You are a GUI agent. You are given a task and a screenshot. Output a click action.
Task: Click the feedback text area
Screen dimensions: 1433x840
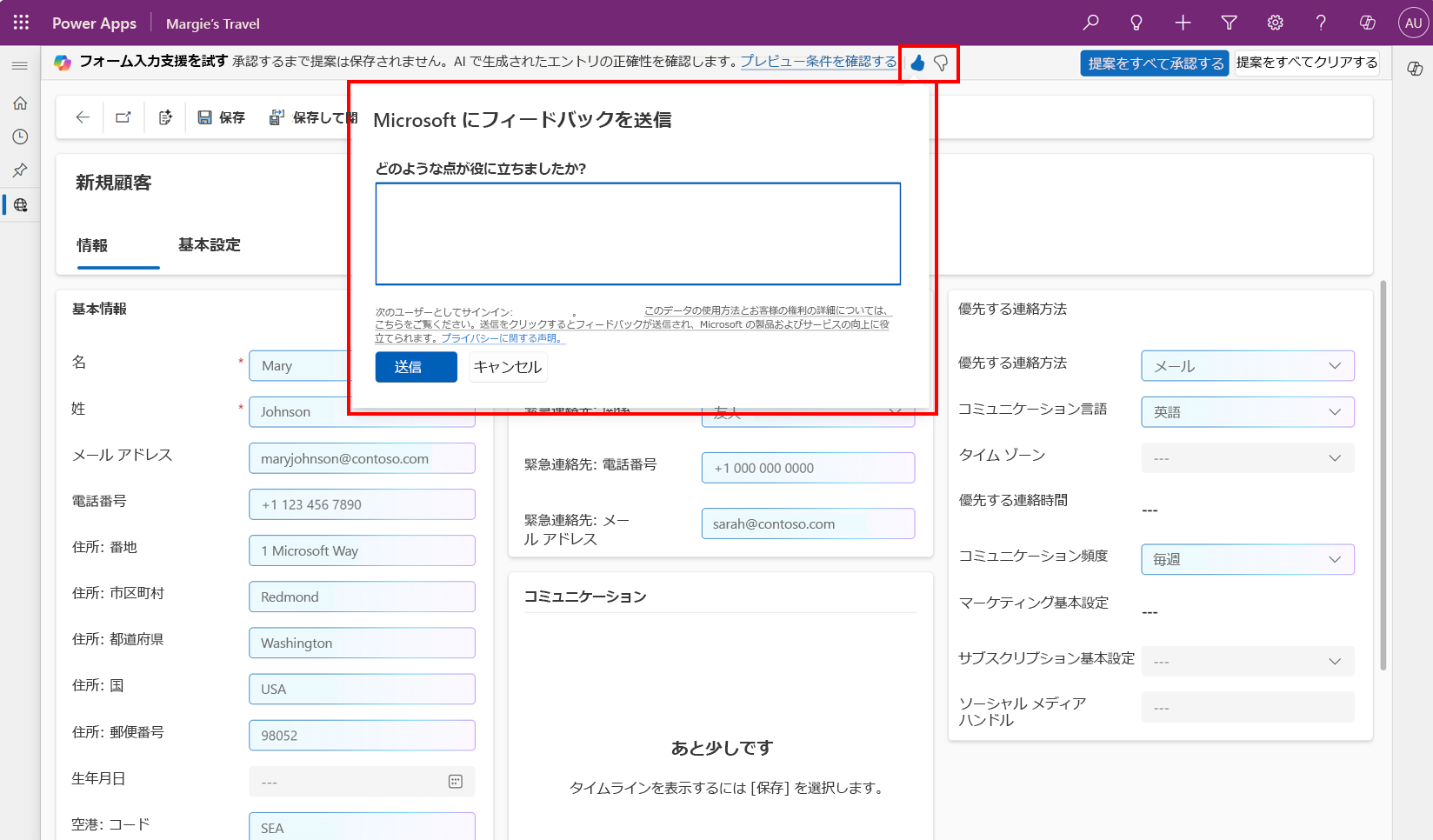pyautogui.click(x=638, y=234)
